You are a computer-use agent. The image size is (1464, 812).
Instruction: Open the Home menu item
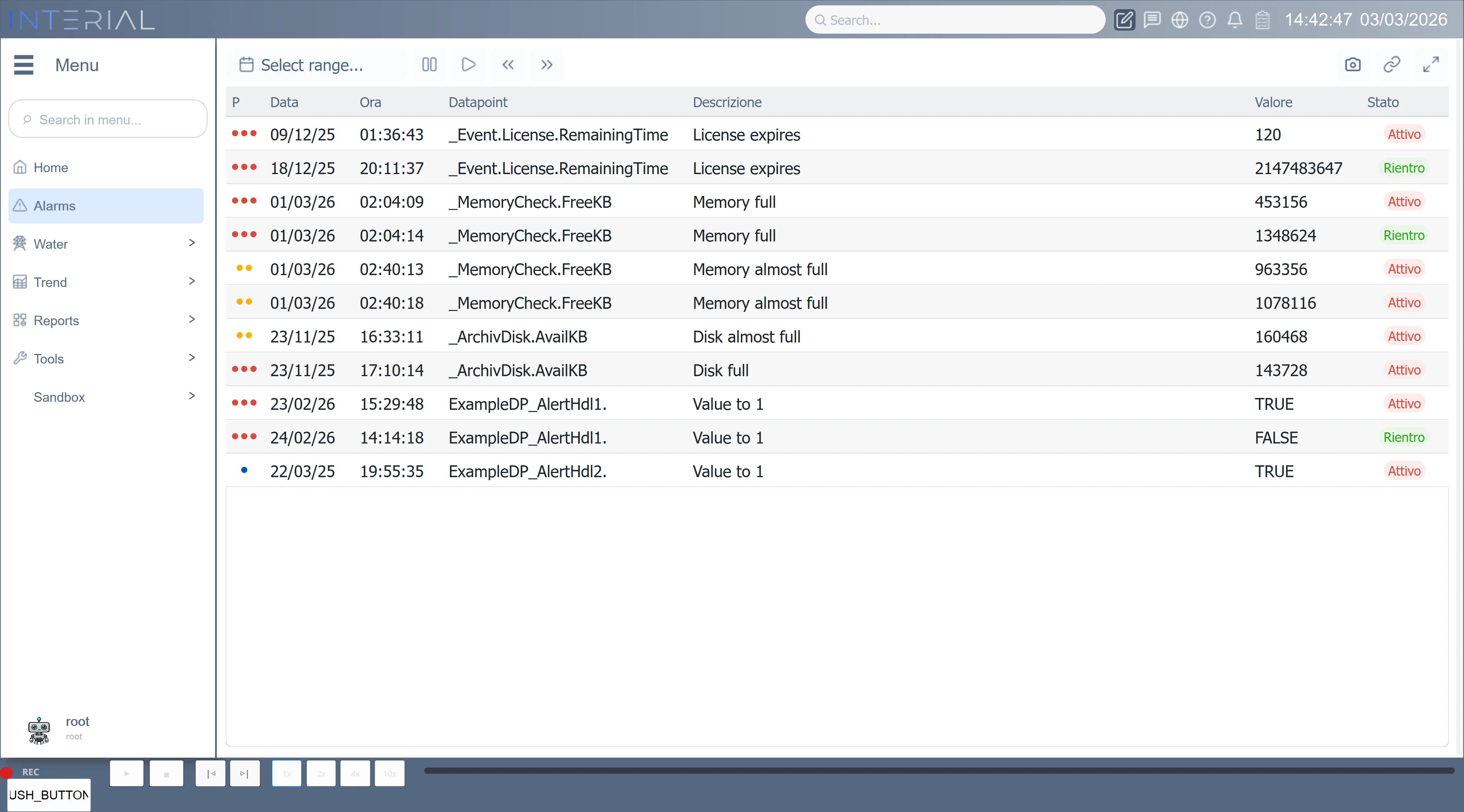tap(50, 168)
